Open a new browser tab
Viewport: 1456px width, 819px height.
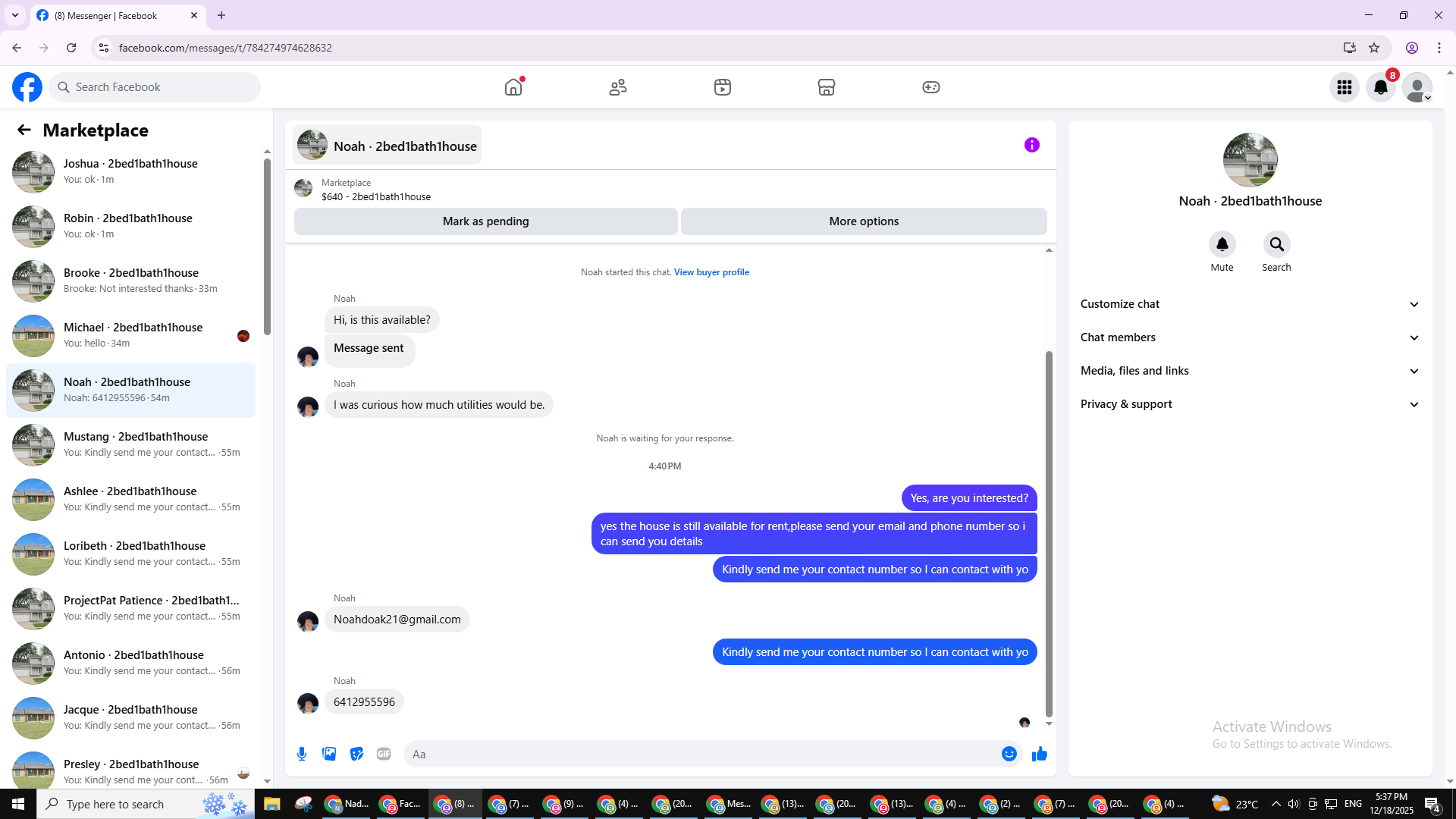point(221,15)
